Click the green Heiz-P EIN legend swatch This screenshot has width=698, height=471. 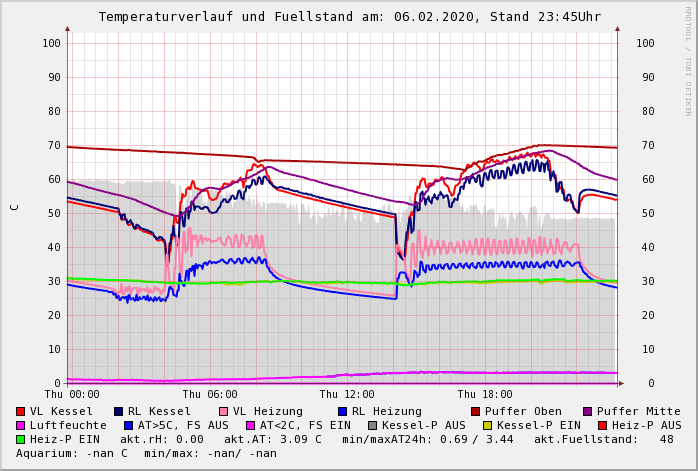21,439
